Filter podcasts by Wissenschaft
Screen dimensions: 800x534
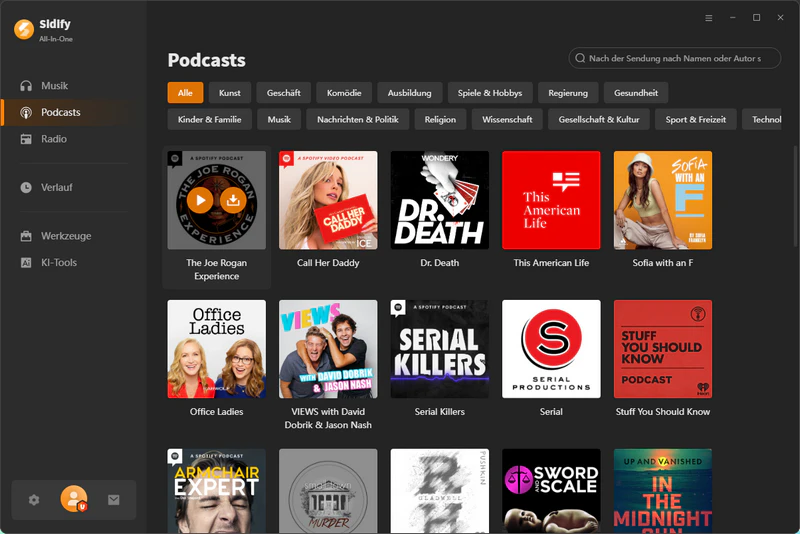(507, 119)
